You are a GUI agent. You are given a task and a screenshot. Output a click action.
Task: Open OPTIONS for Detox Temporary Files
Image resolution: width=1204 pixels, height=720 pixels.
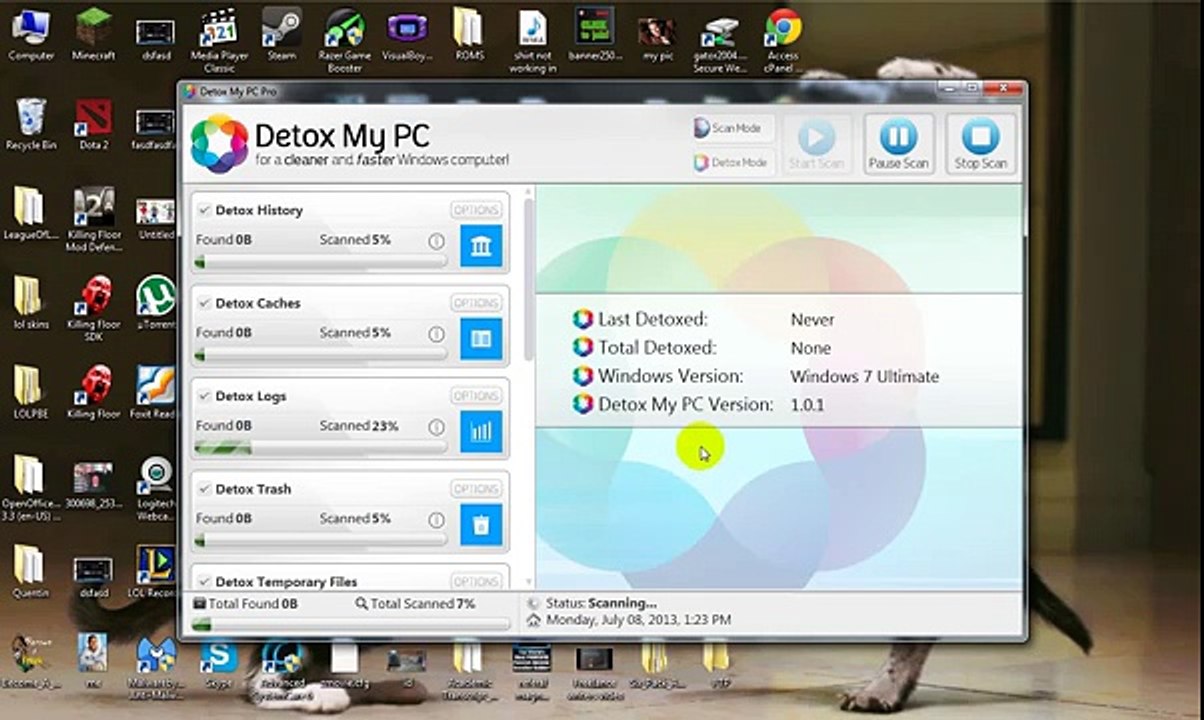pyautogui.click(x=476, y=582)
